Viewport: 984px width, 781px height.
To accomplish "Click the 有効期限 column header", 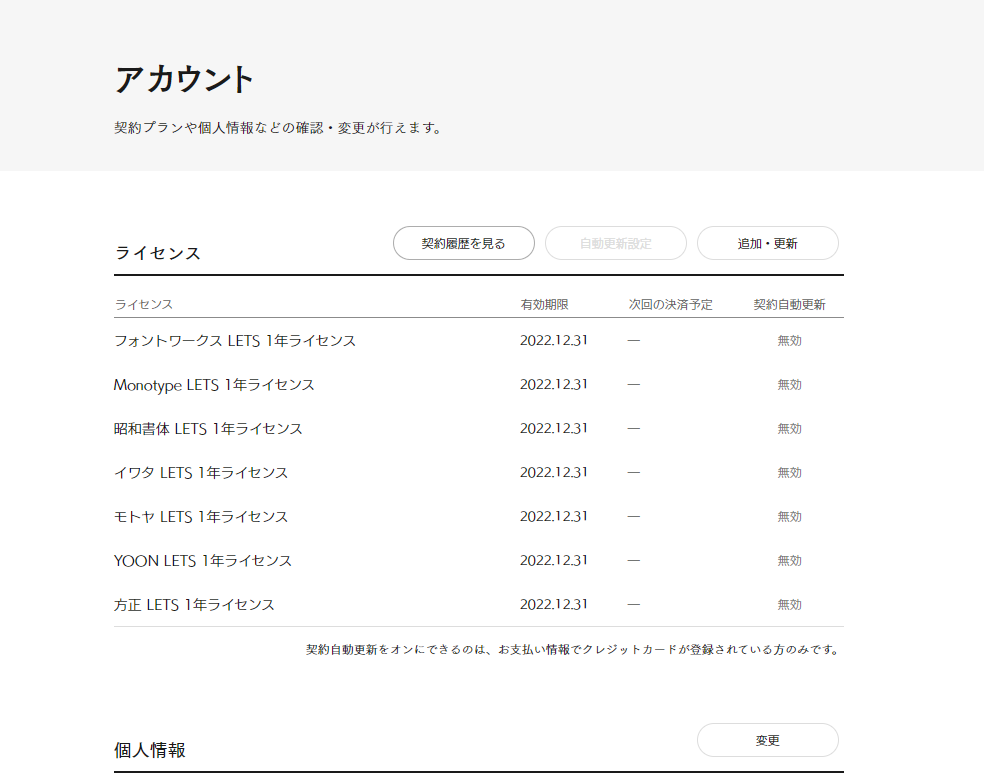I will coord(544,304).
